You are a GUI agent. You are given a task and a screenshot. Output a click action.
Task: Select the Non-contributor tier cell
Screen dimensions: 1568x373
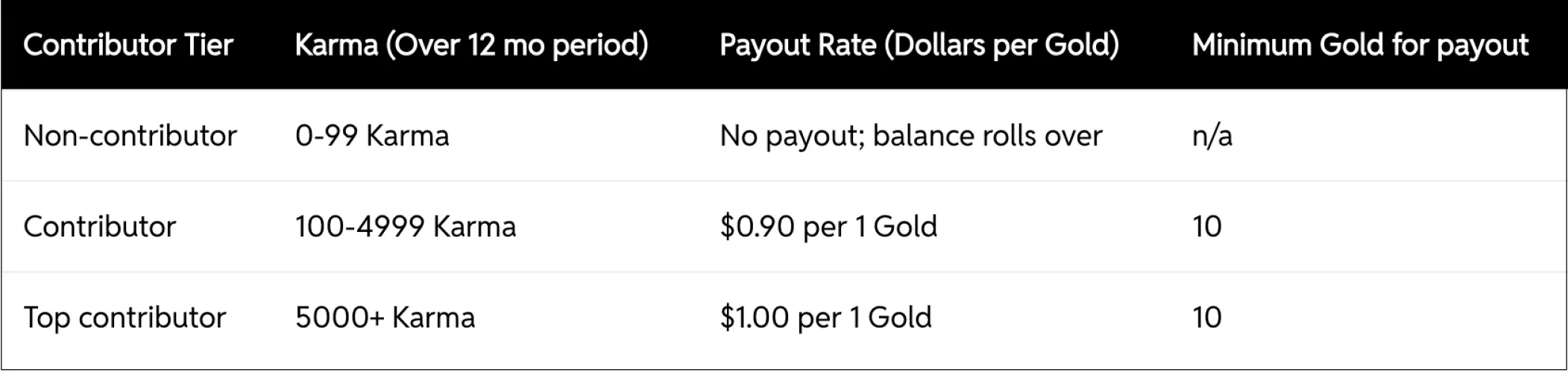pyautogui.click(x=130, y=136)
